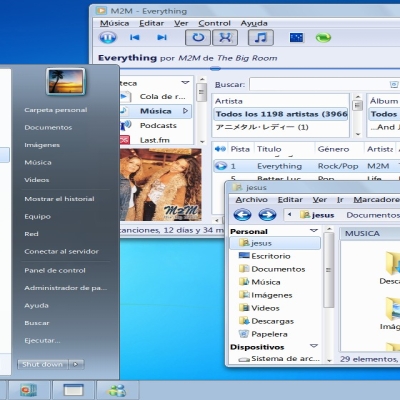Open Ir menu in file manager
Viewport: 400px width, 400px height.
click(x=340, y=200)
